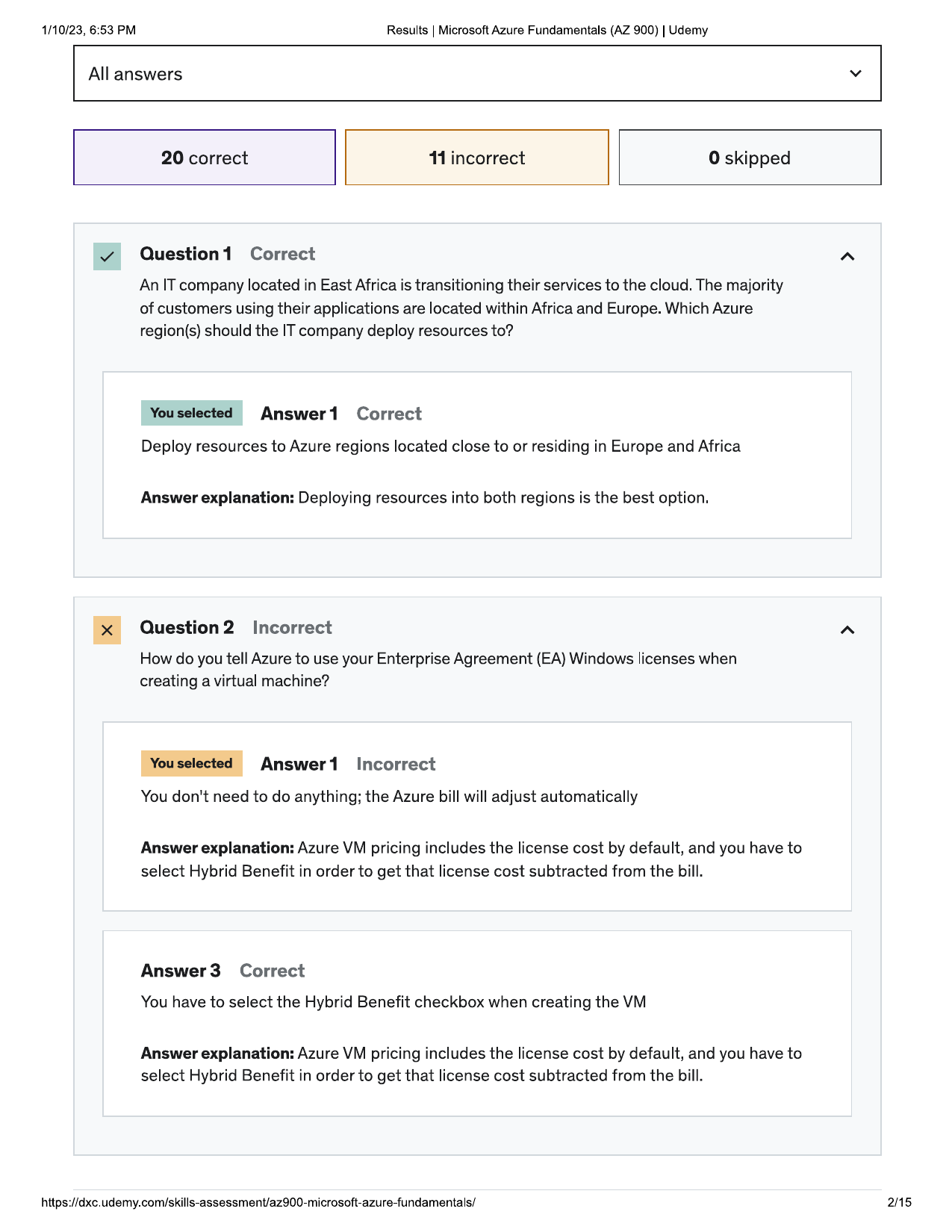
Task: Click the Question 1 heading
Action: 186,254
